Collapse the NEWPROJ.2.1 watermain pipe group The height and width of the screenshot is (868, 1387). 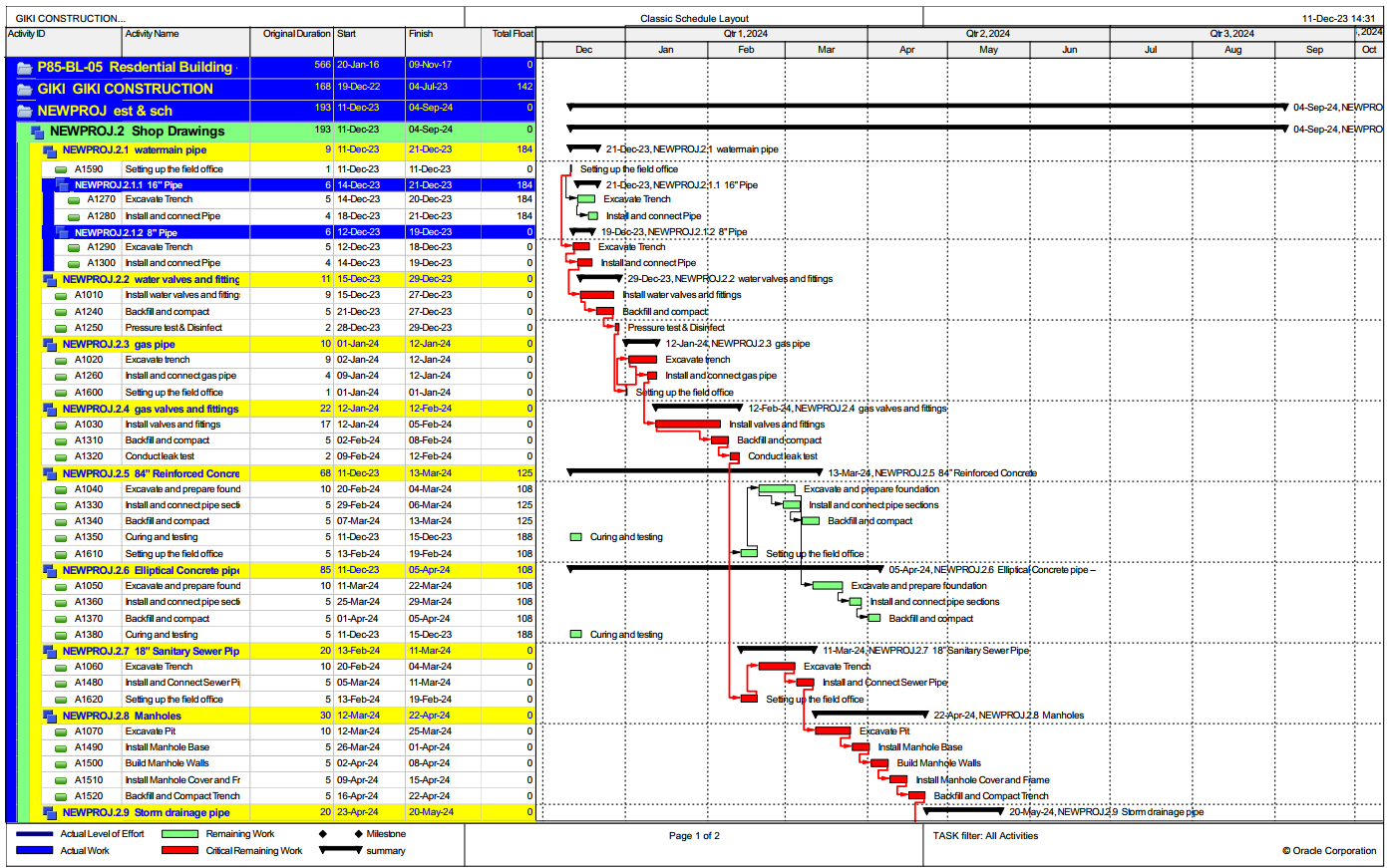click(49, 150)
